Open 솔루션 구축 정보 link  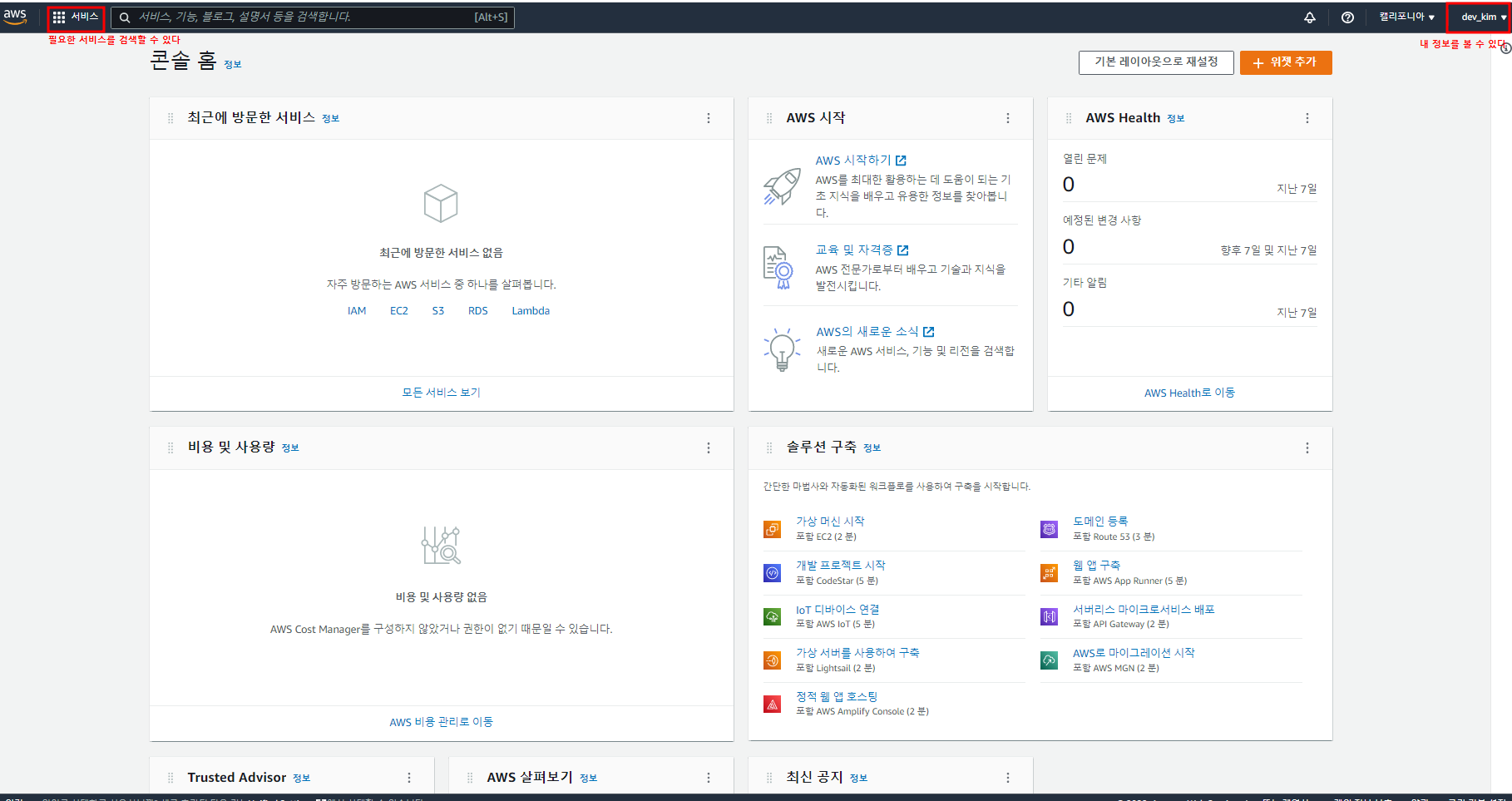[872, 448]
